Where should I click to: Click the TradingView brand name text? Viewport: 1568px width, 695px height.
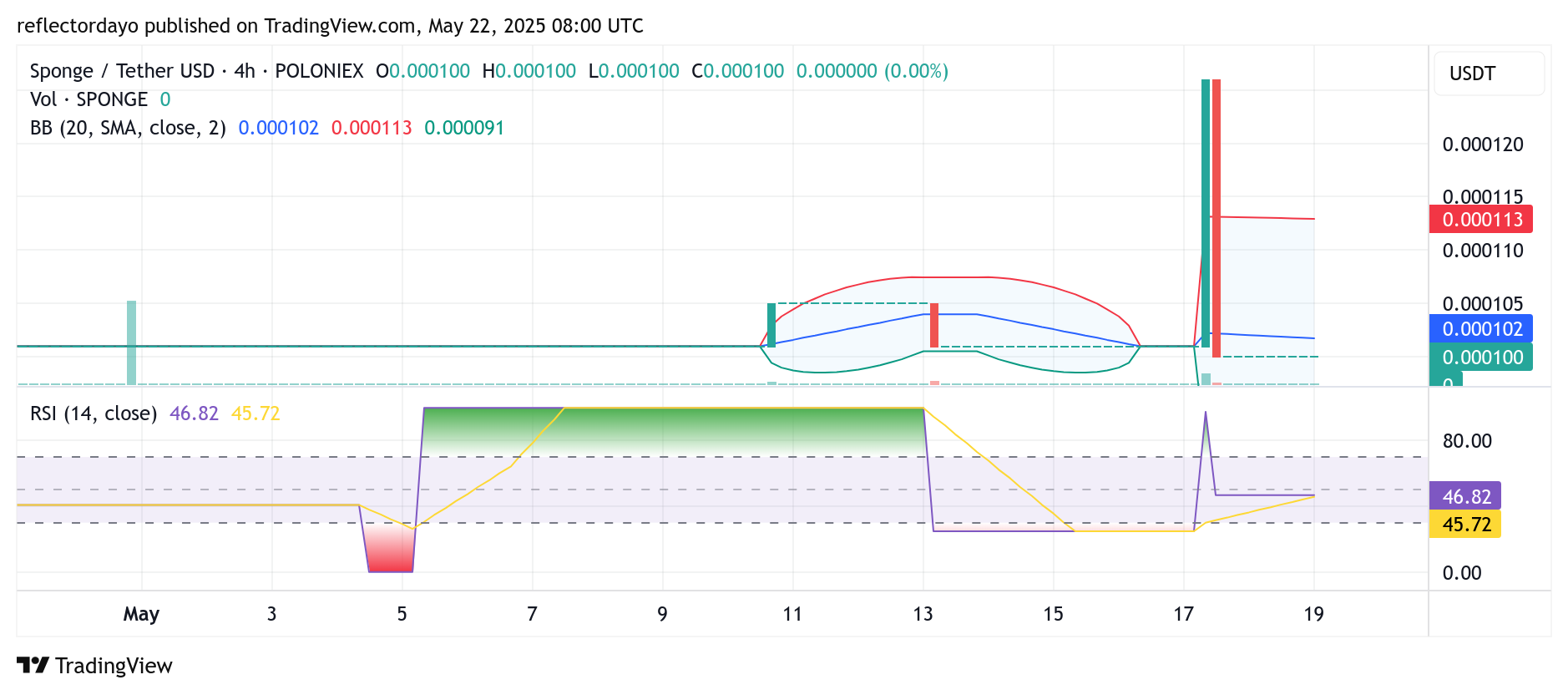coord(114,666)
